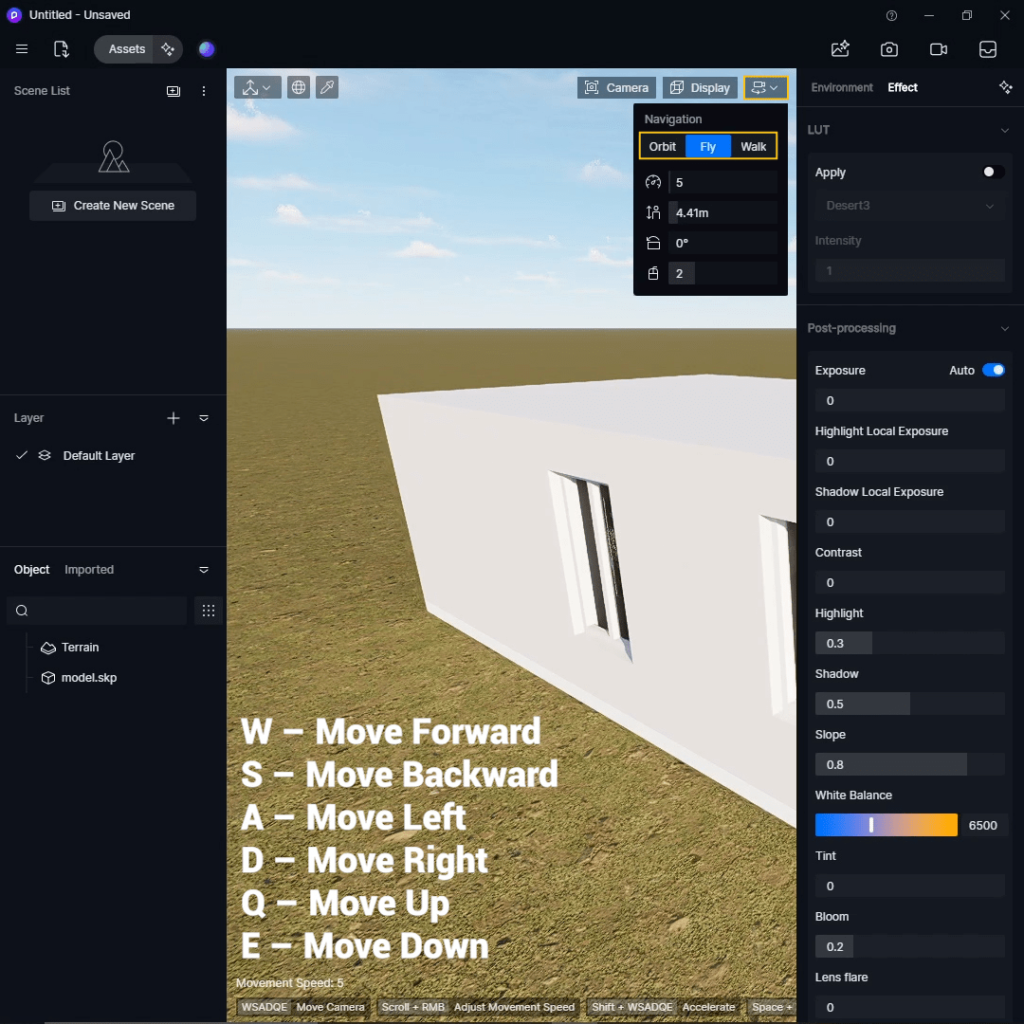Expand the navigation mode dropdown
This screenshot has height=1024, width=1024.
coord(766,88)
